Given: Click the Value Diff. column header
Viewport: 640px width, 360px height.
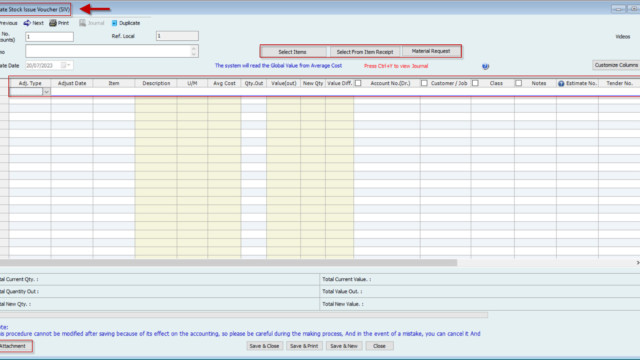Looking at the screenshot, I should pyautogui.click(x=340, y=83).
